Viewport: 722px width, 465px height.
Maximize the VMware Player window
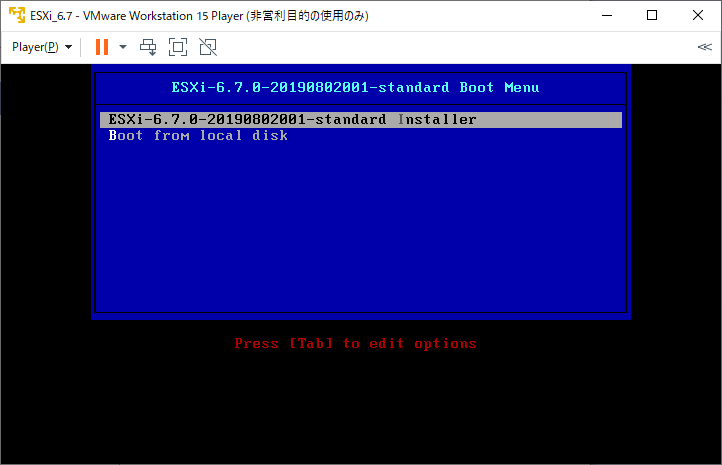tap(652, 16)
